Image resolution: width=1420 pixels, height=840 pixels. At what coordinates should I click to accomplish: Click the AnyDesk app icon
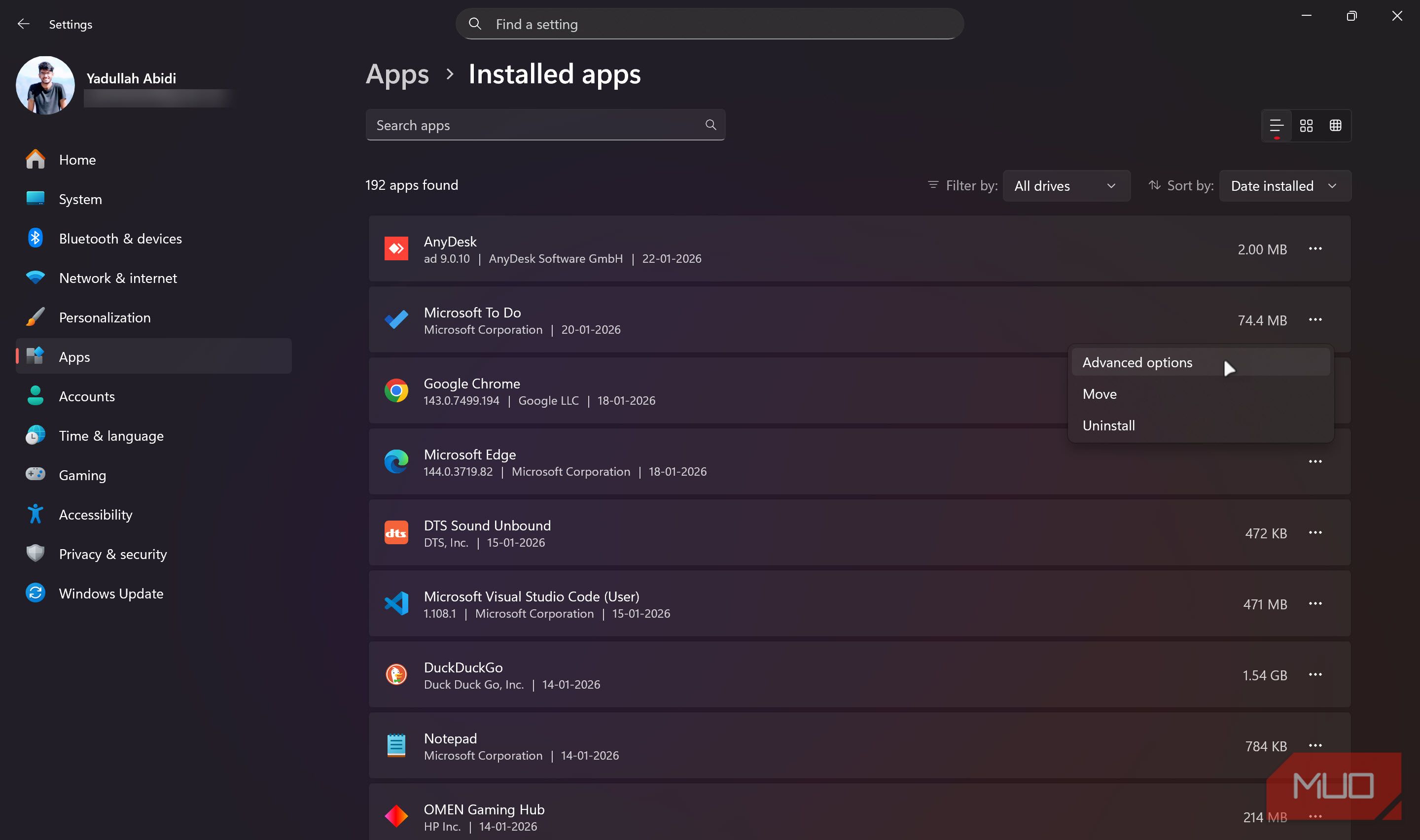[x=396, y=249]
